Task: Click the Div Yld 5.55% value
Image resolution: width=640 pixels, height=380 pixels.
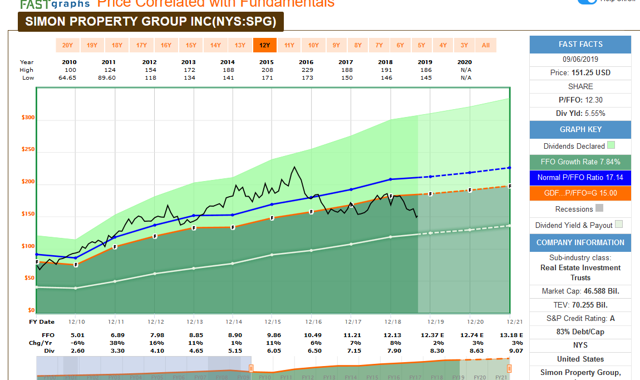Action: click(595, 113)
